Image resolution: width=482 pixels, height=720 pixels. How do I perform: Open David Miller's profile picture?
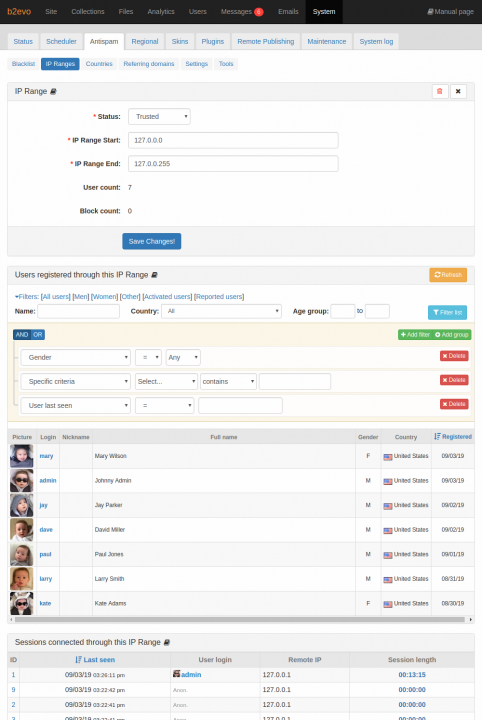tap(22, 530)
